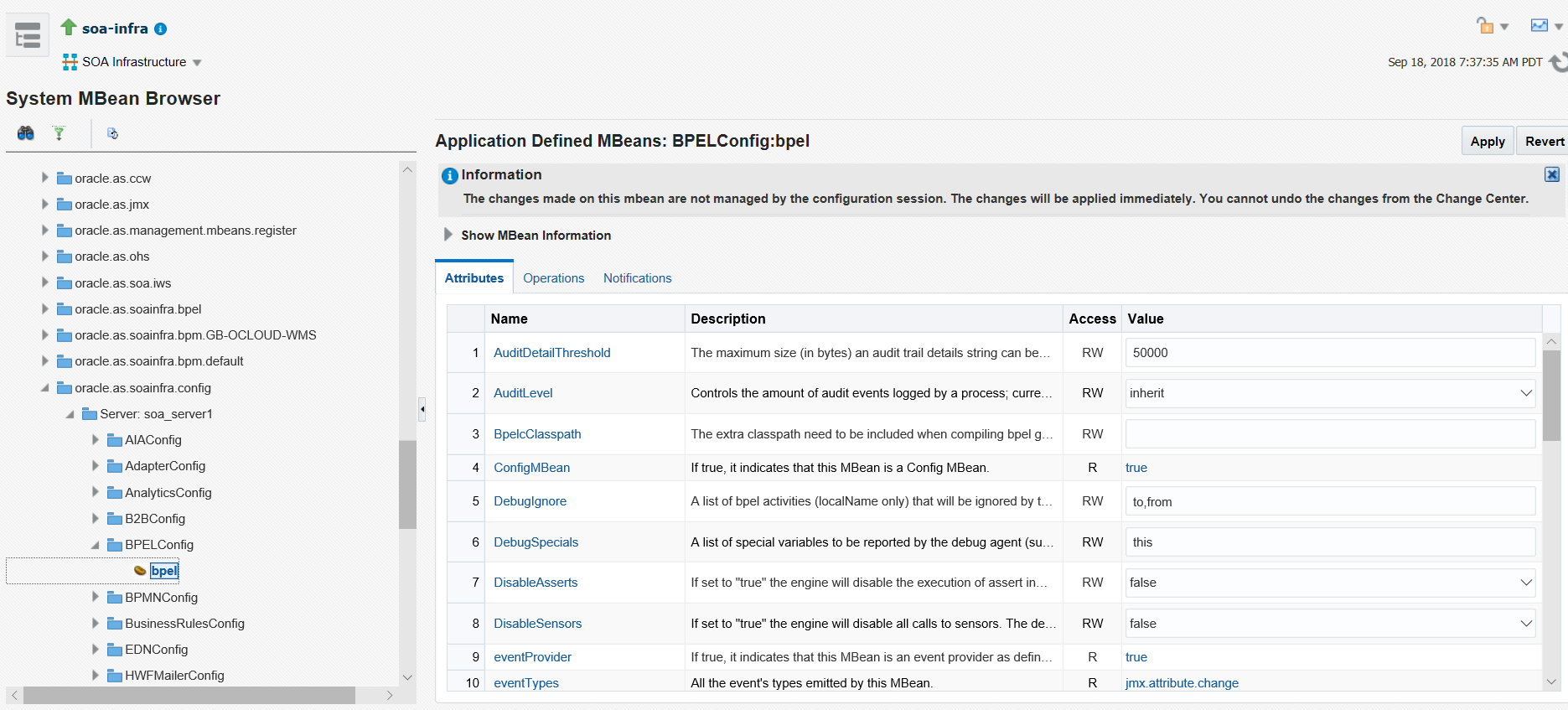Image resolution: width=1568 pixels, height=710 pixels.
Task: Open AuditDetailThreshold attribute link
Action: tap(552, 353)
